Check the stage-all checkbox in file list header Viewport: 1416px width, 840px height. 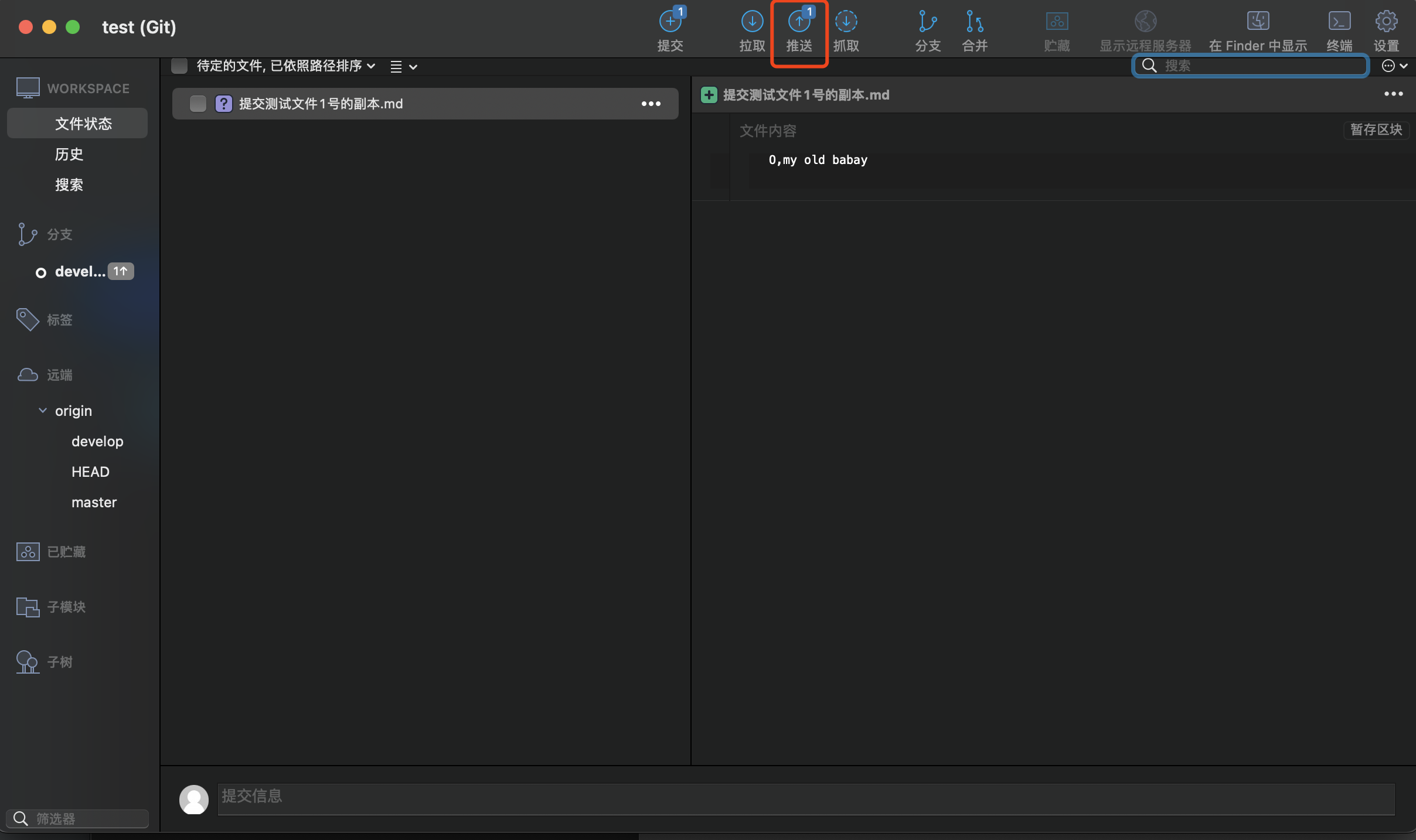[179, 66]
